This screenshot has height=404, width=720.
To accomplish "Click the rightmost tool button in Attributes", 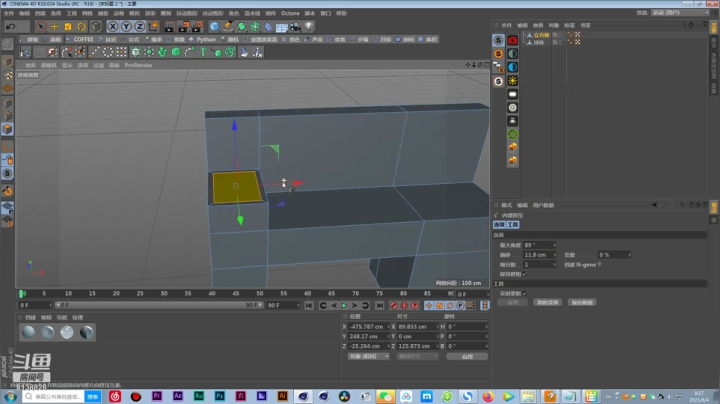I will pos(582,303).
